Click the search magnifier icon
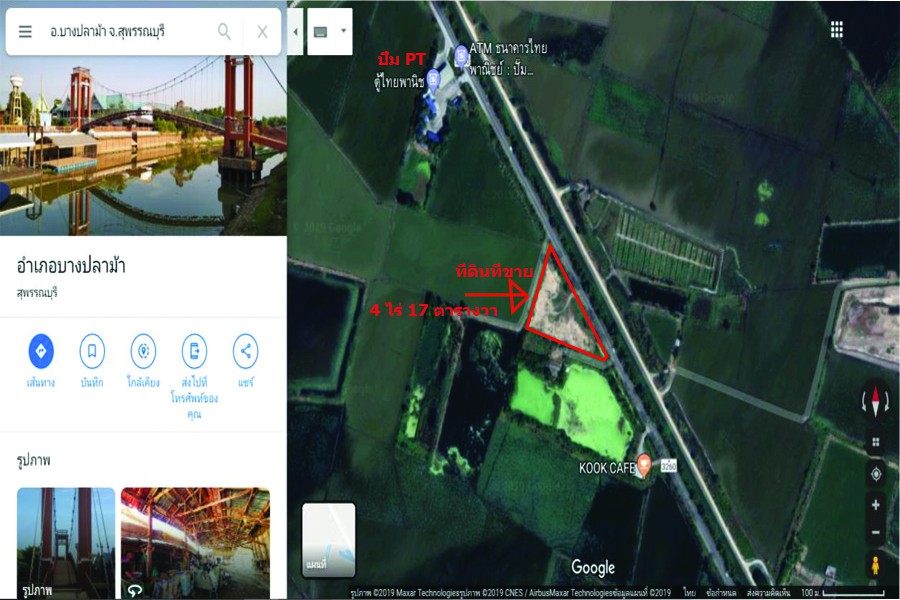The image size is (900, 600). click(224, 31)
